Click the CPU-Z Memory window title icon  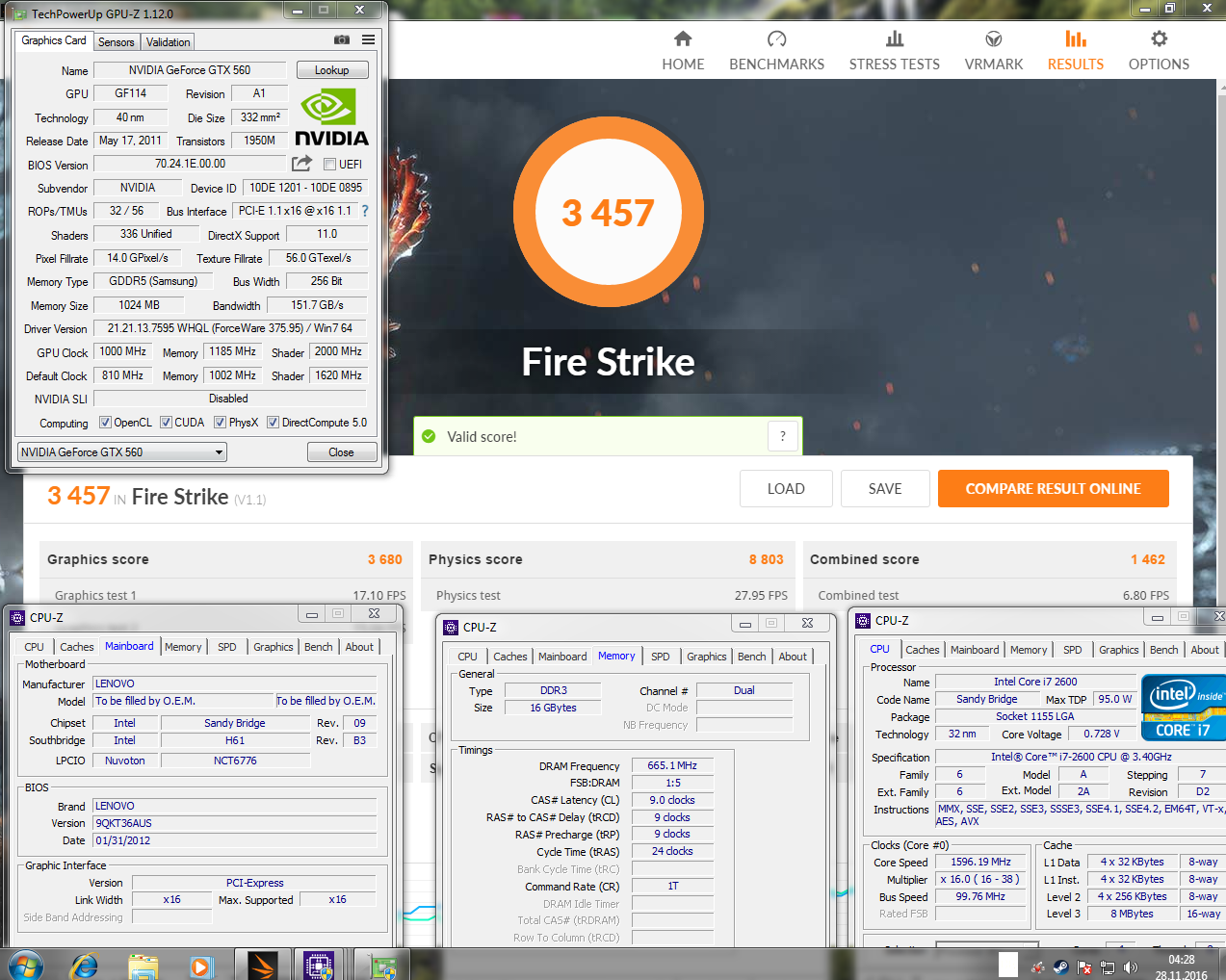(x=451, y=627)
